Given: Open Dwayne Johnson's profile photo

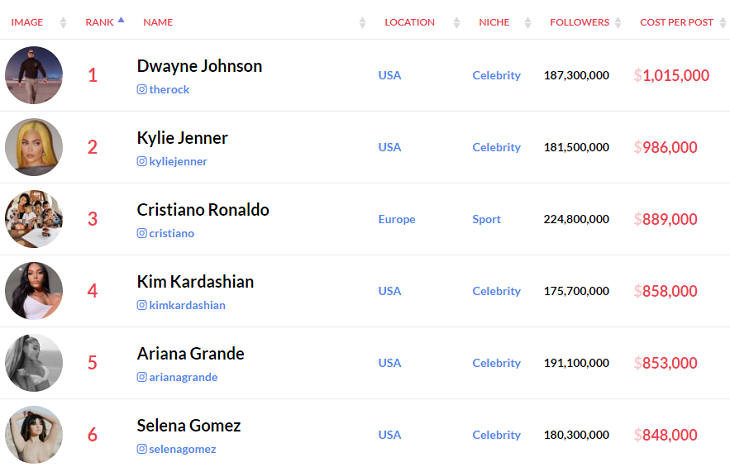Looking at the screenshot, I should [x=34, y=76].
